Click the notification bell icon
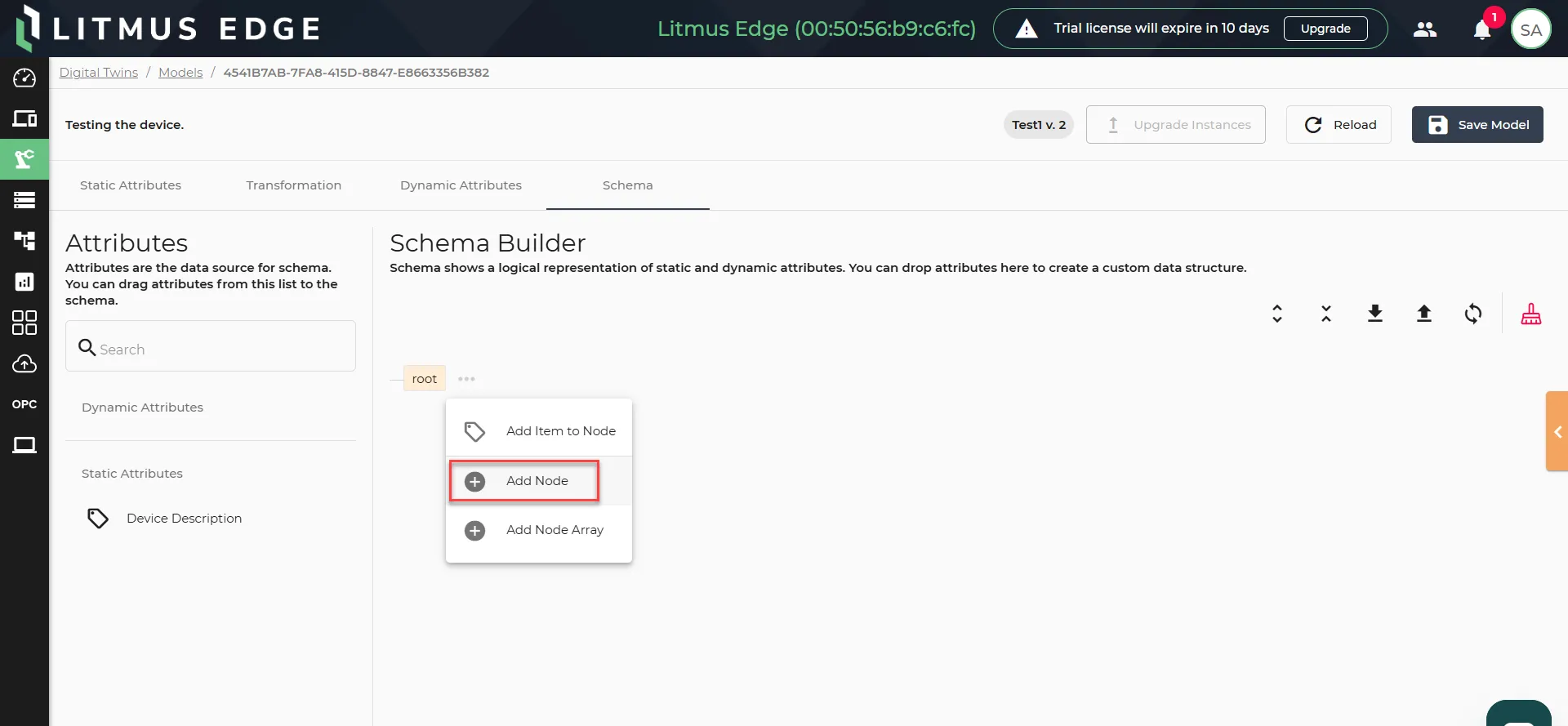 click(x=1482, y=30)
